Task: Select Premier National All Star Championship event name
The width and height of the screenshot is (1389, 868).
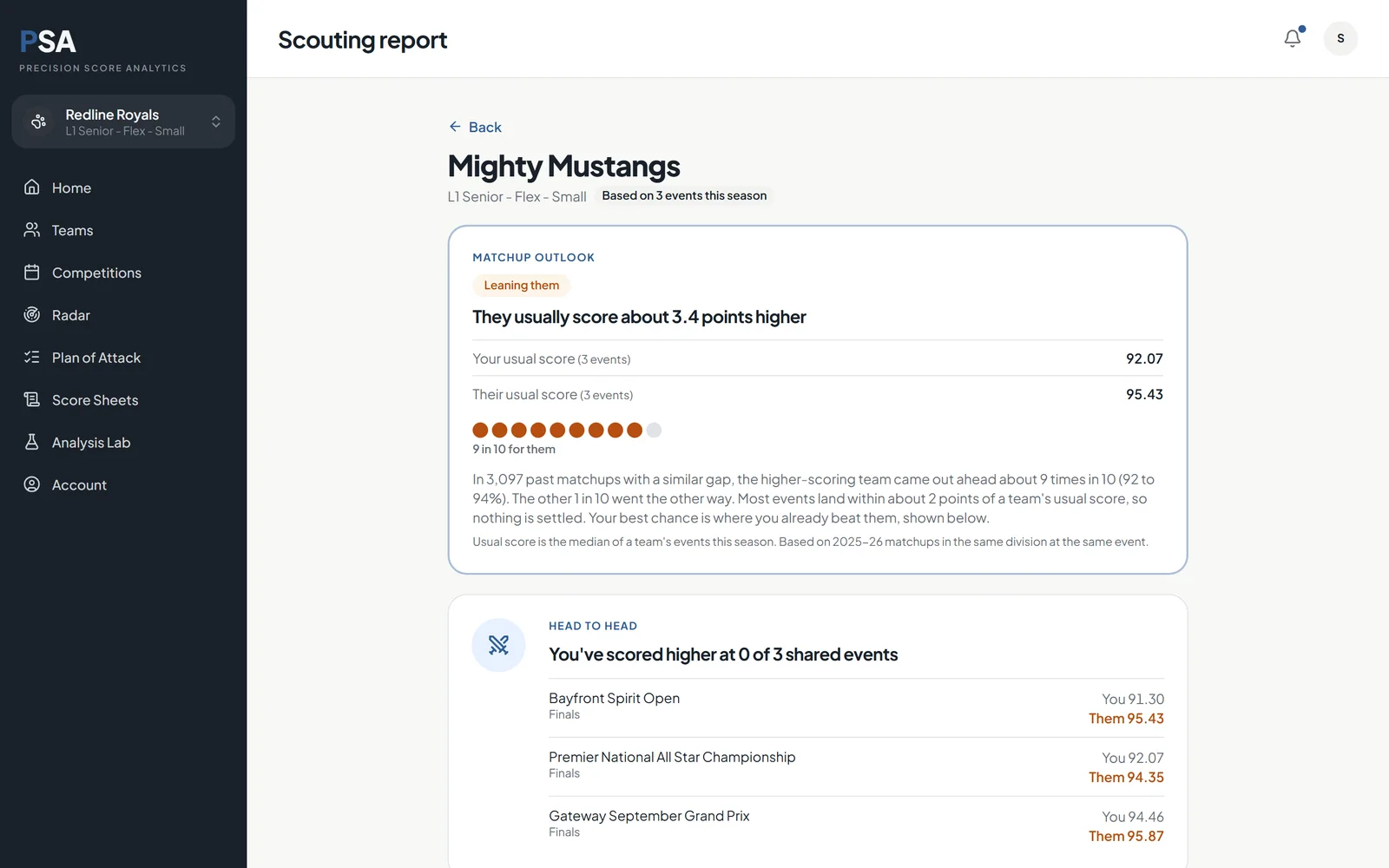Action: (x=672, y=758)
